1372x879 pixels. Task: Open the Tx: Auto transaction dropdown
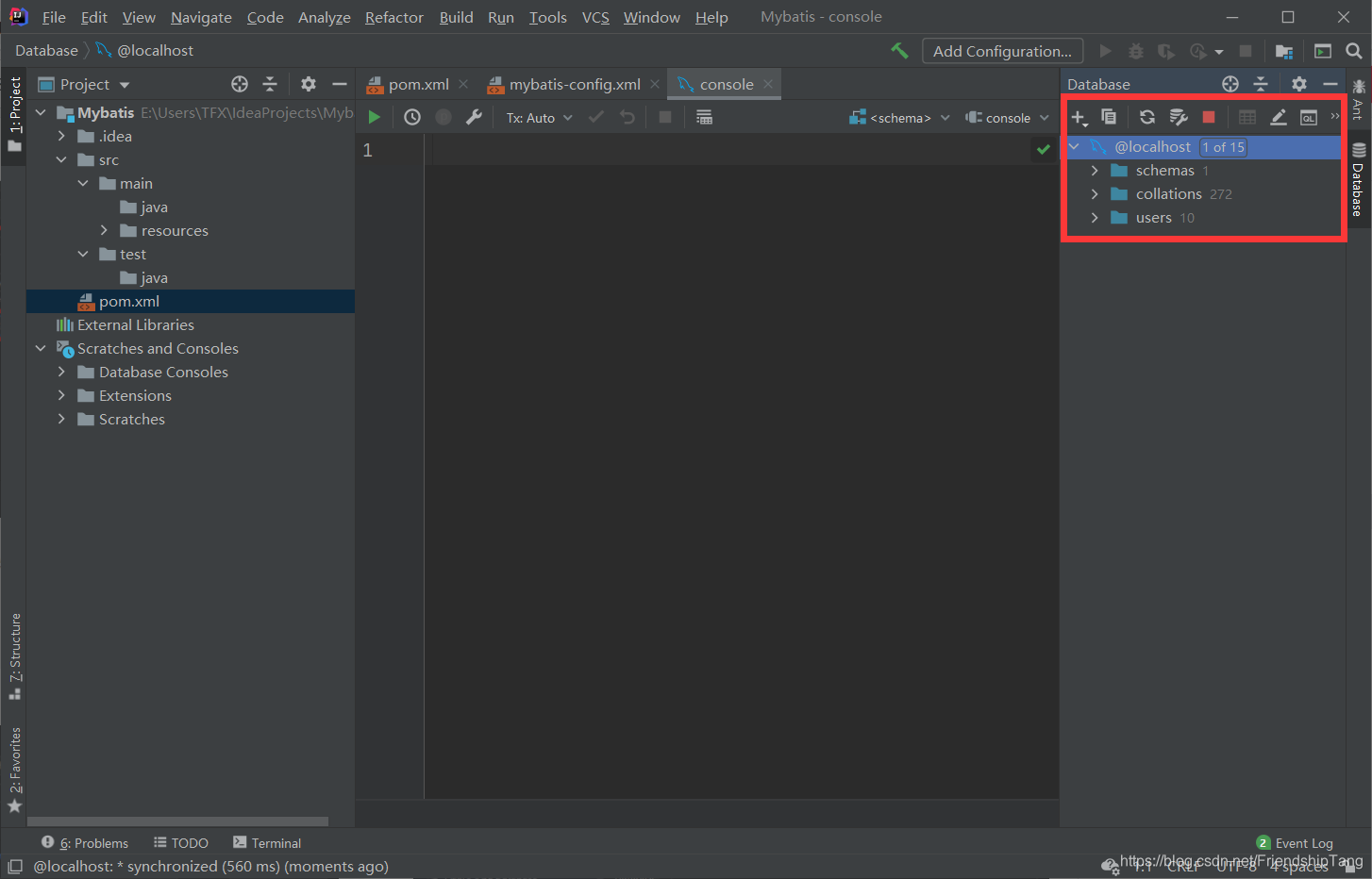click(x=539, y=118)
